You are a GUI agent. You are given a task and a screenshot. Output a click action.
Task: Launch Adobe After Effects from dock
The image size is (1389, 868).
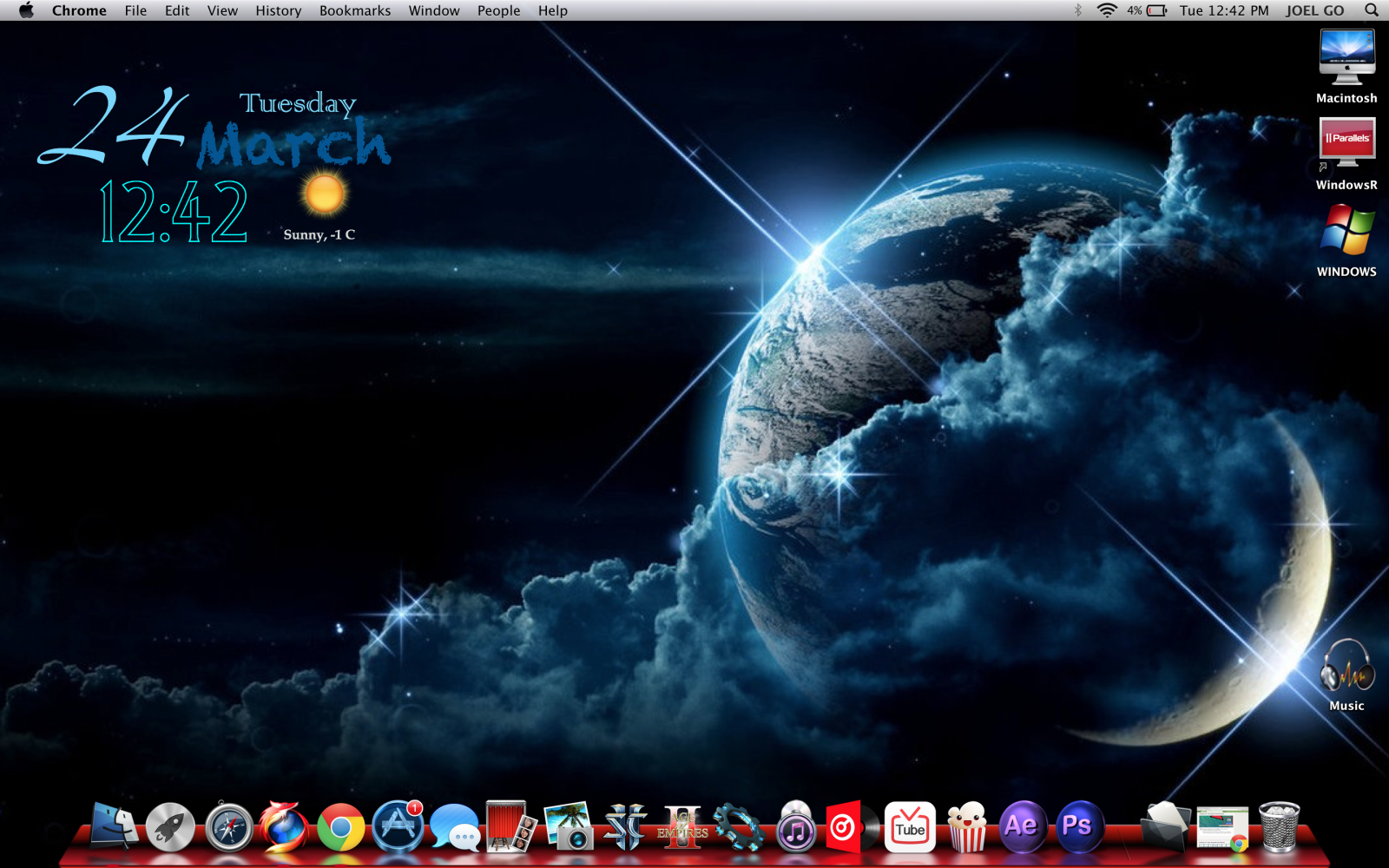[x=1022, y=825]
